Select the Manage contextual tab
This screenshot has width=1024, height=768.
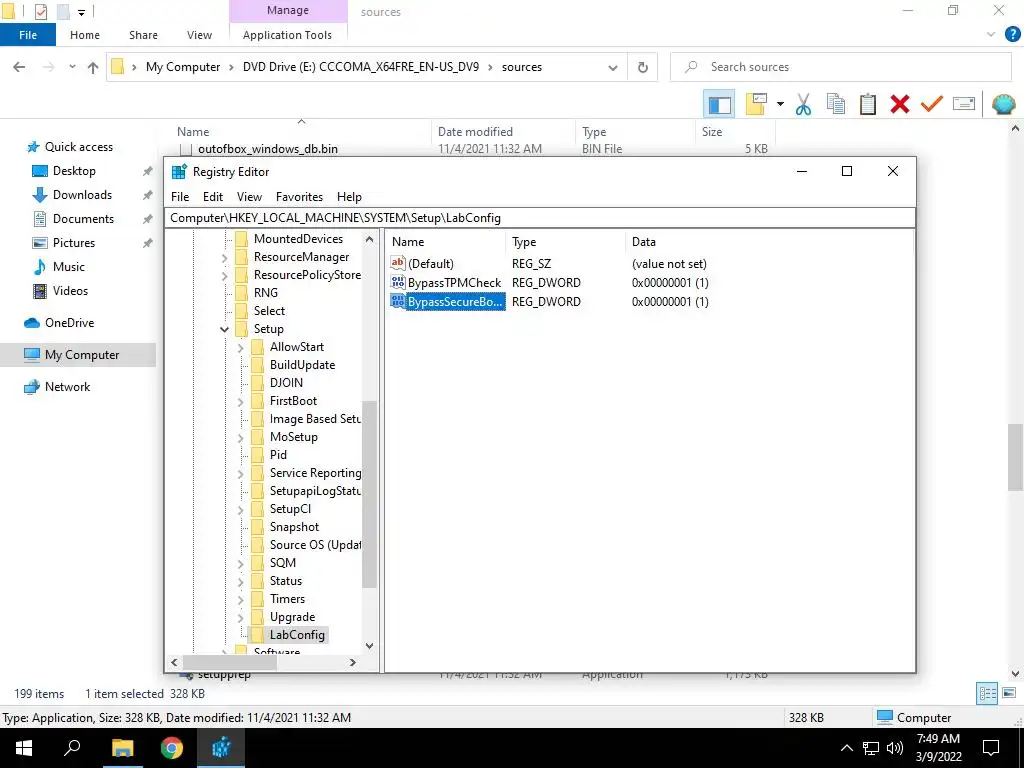point(288,10)
